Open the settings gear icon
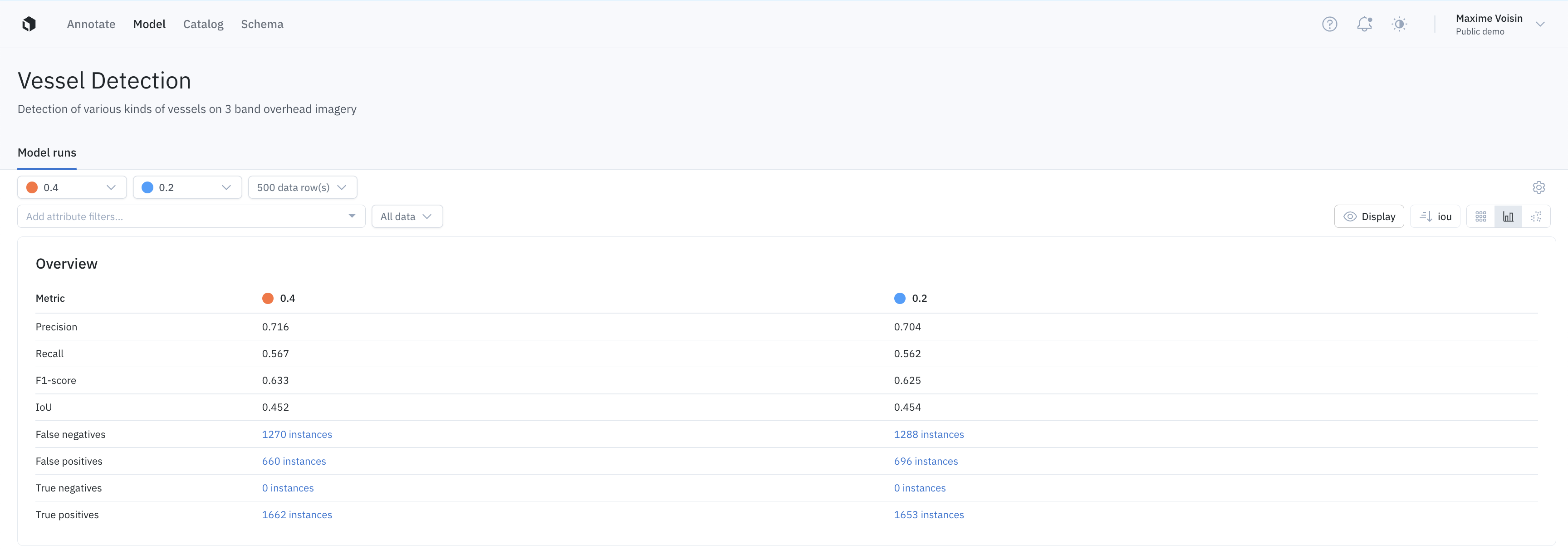1568x560 pixels. pos(1538,187)
